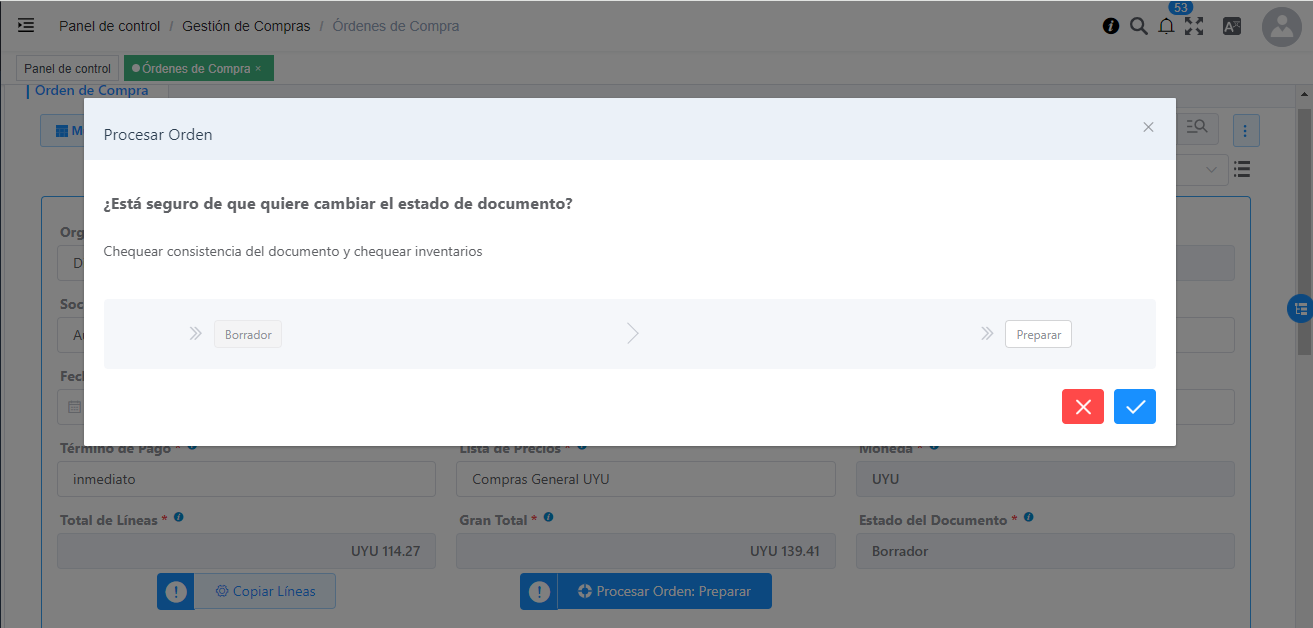Screen dimensions: 1313x628
Task: Open the language translation icon
Action: 1232,27
